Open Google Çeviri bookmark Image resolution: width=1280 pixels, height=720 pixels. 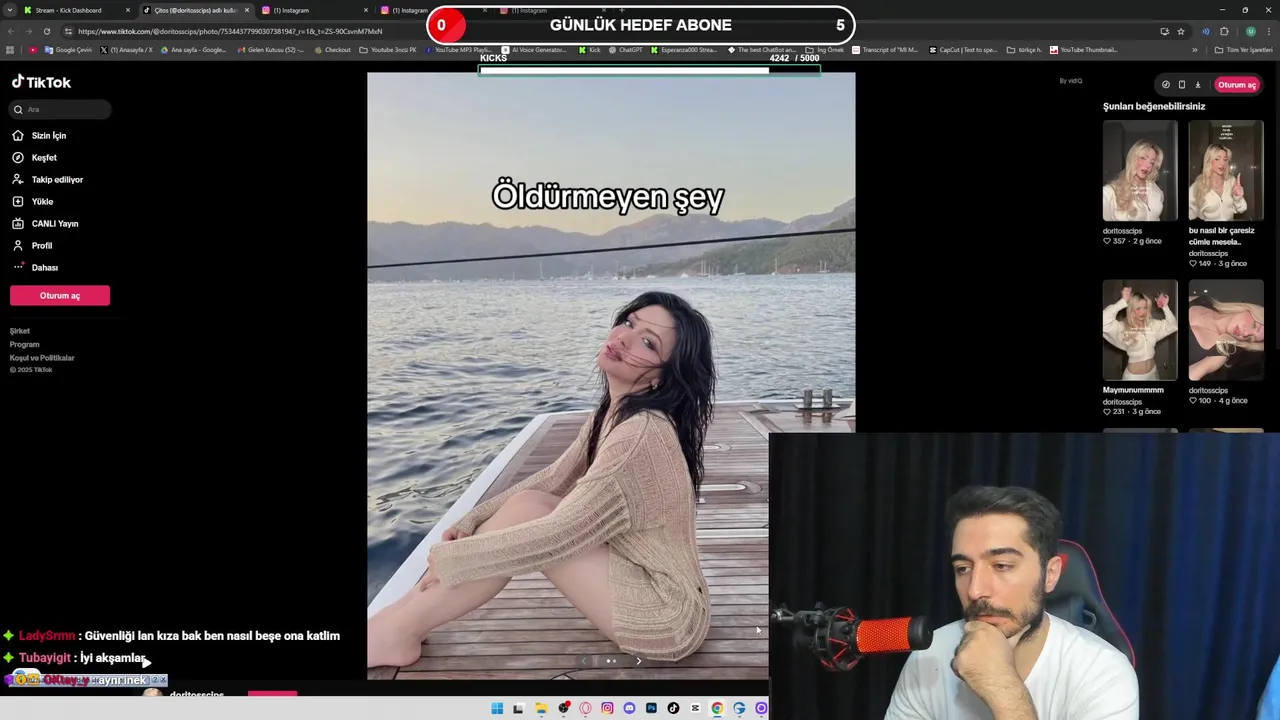click(68, 50)
